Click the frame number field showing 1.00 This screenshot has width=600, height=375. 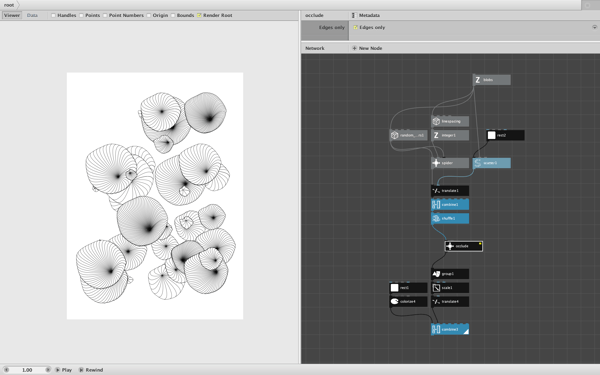click(x=27, y=370)
